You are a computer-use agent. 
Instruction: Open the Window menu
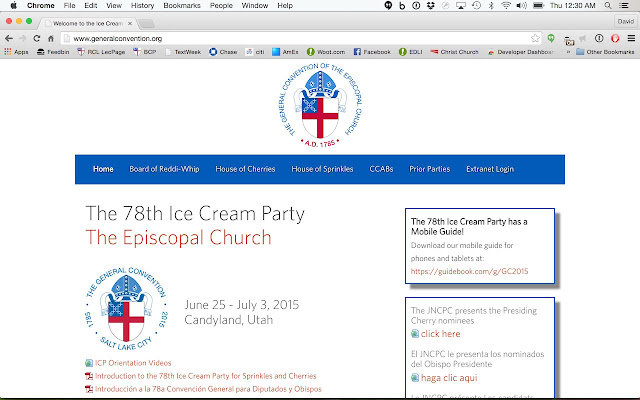(255, 5)
